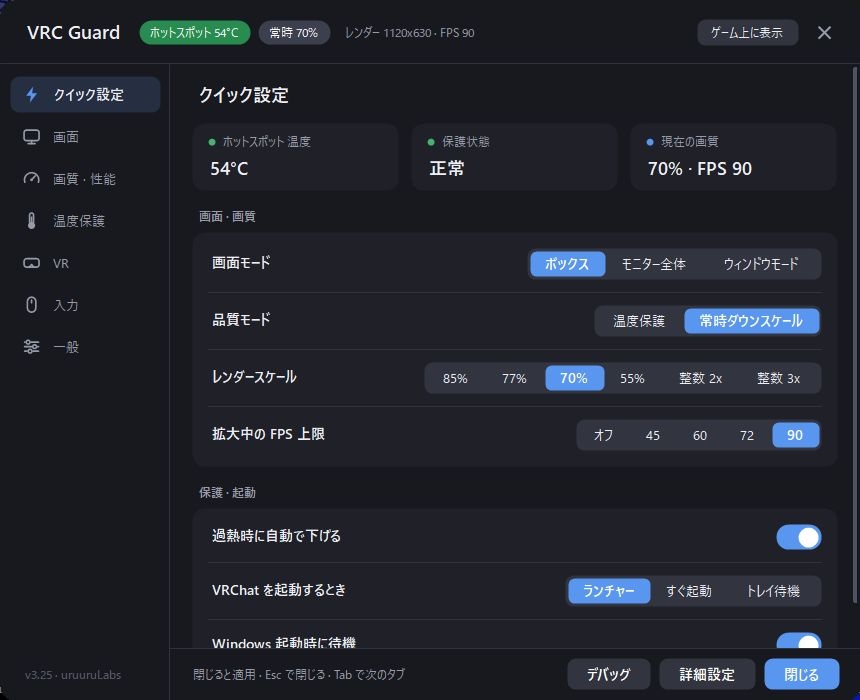This screenshot has height=700, width=860.
Task: Select ランチャー launch option
Action: tap(609, 591)
